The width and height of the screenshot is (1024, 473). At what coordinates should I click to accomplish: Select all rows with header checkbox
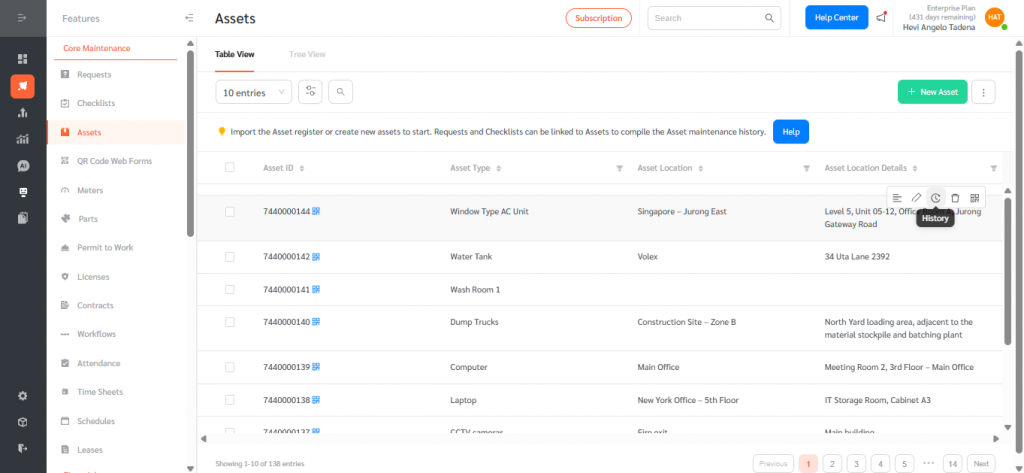[230, 168]
